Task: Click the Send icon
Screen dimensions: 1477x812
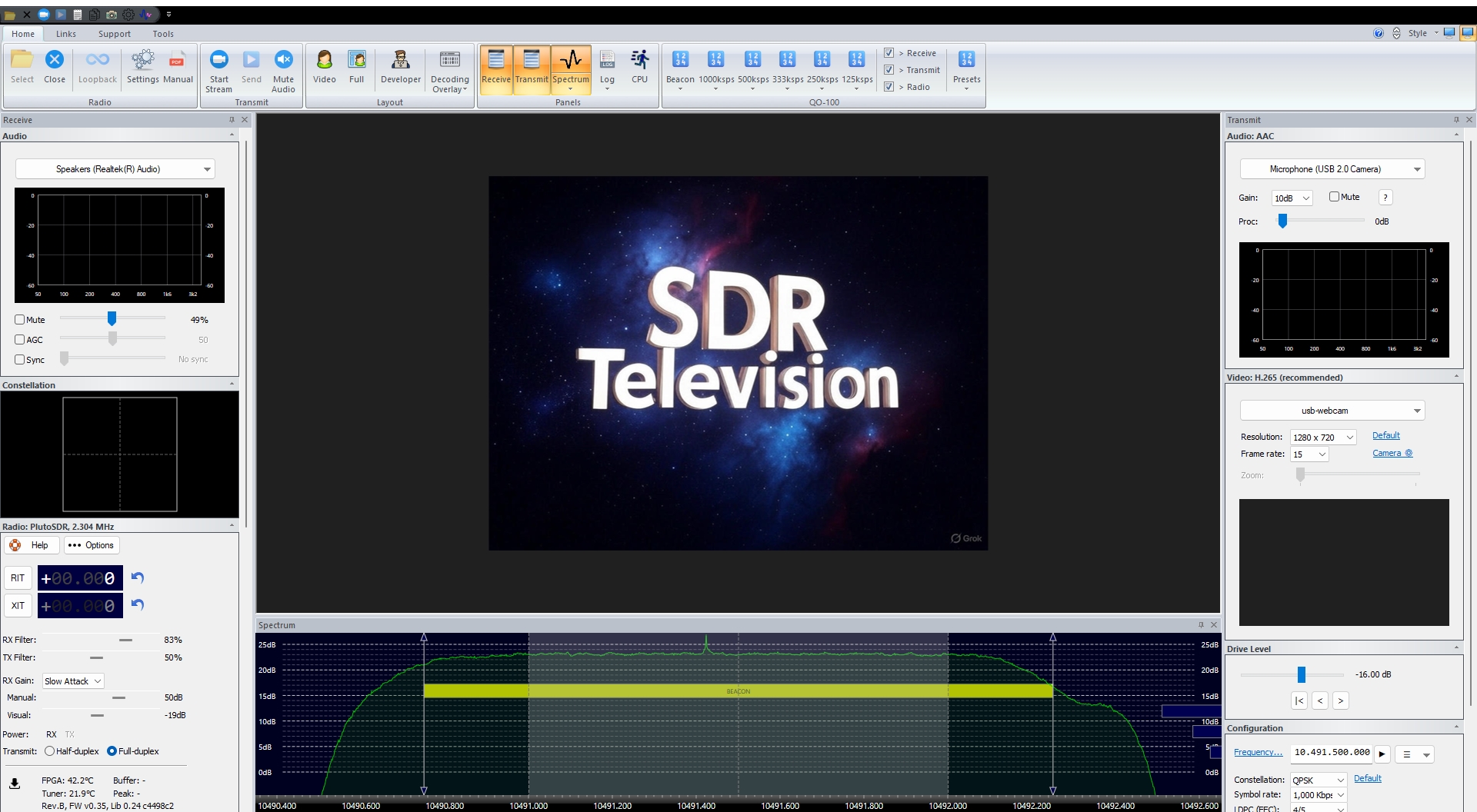Action: pos(252,66)
